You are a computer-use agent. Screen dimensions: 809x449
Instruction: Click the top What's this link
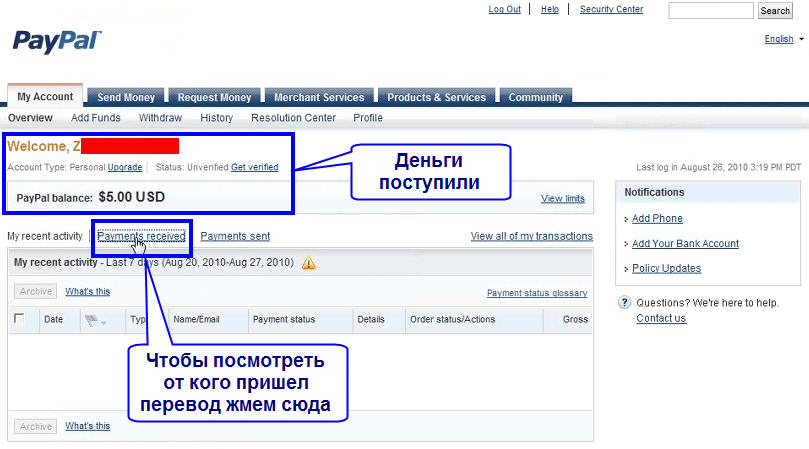88,292
